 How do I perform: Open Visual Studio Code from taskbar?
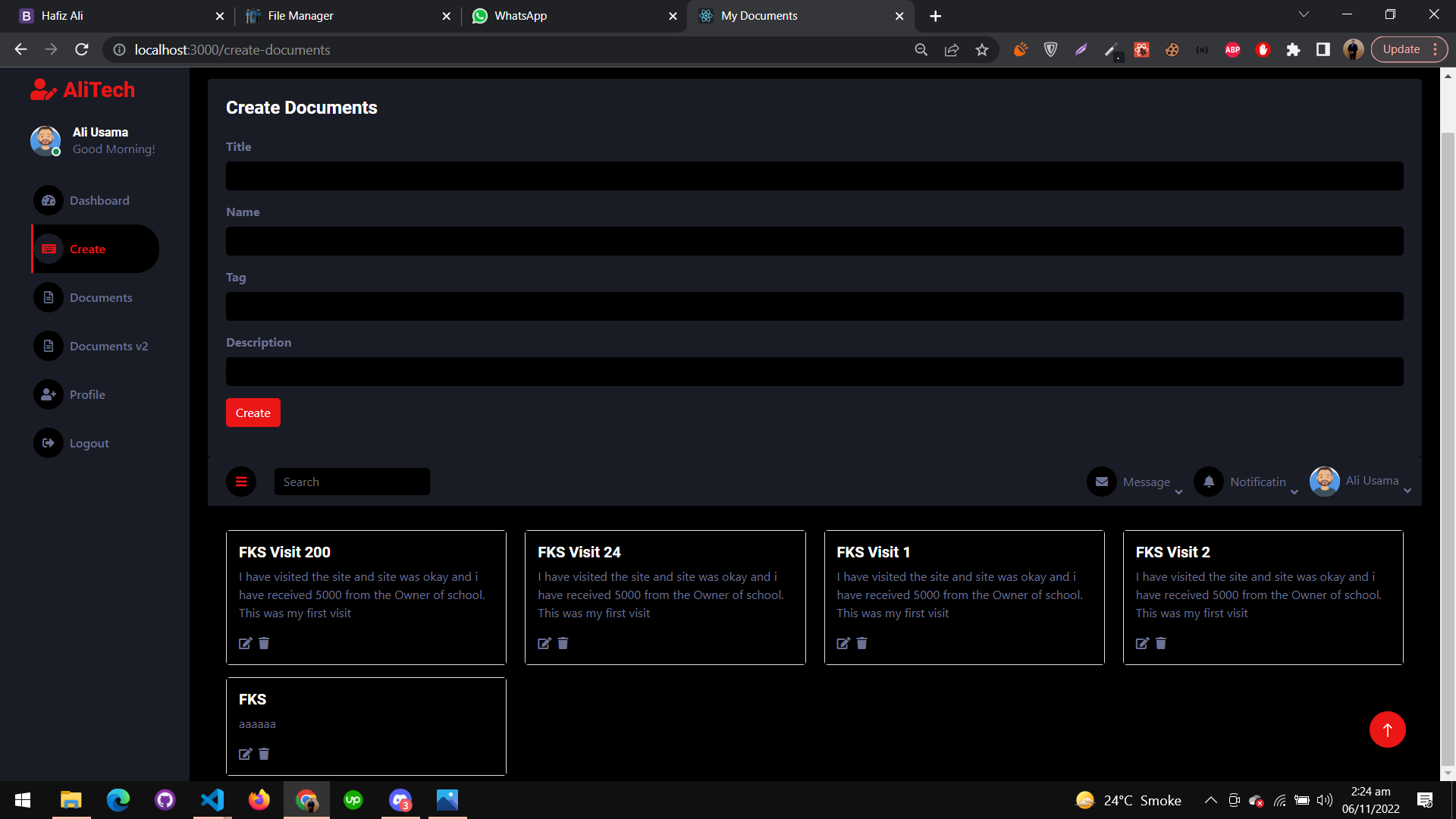click(x=212, y=800)
